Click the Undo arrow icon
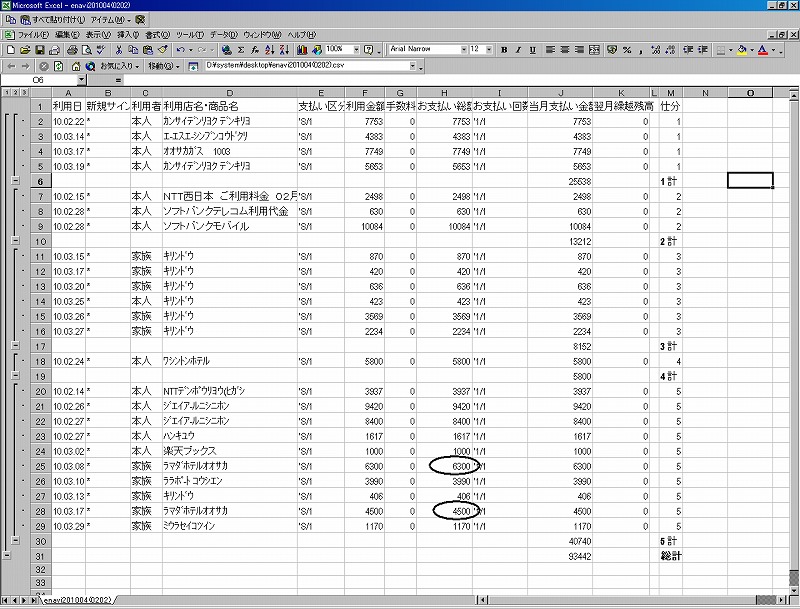The width and height of the screenshot is (800, 609). point(180,49)
